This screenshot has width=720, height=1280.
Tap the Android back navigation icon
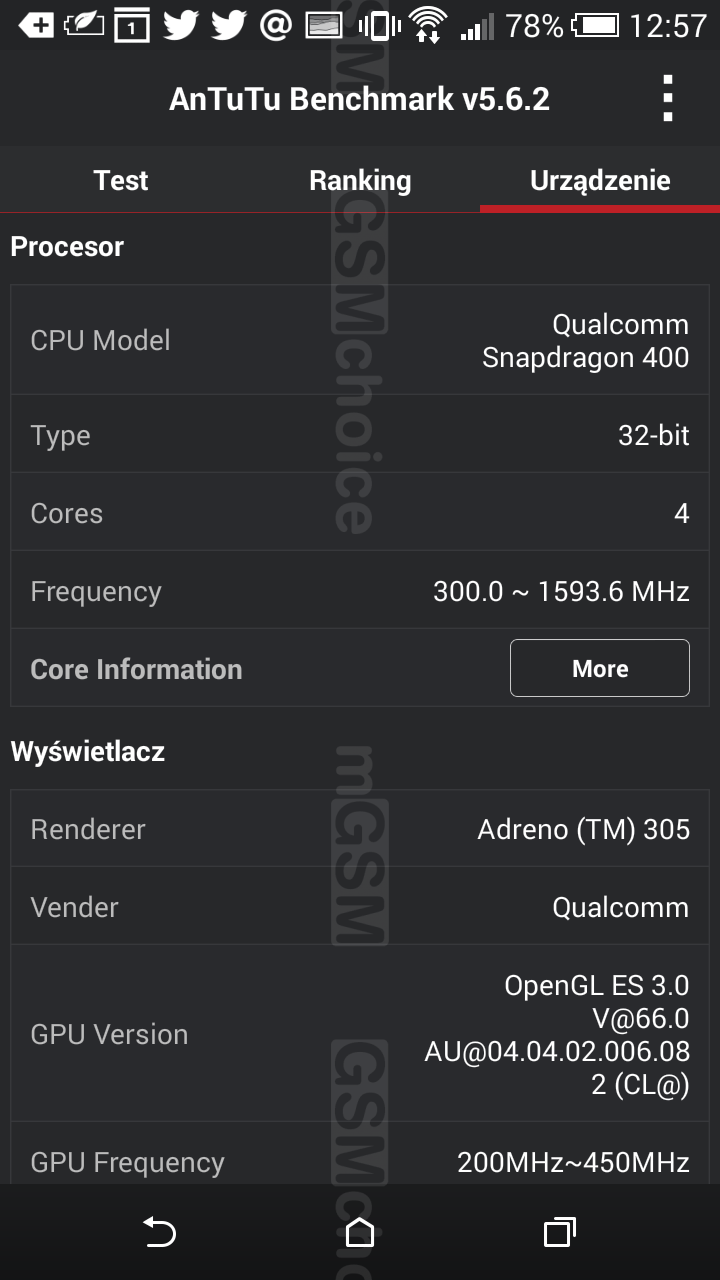tap(159, 1232)
